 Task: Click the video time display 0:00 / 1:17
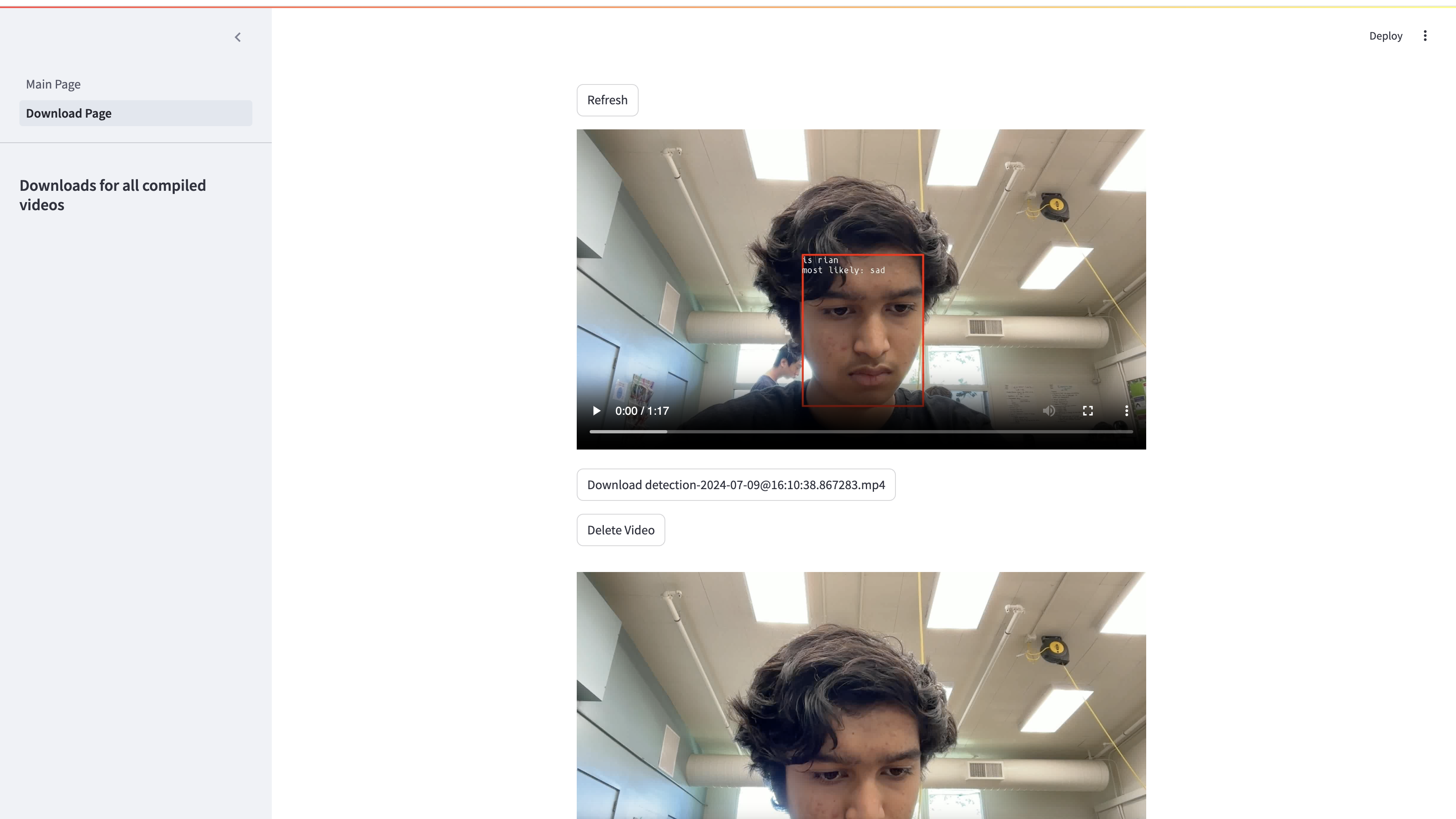pyautogui.click(x=641, y=411)
